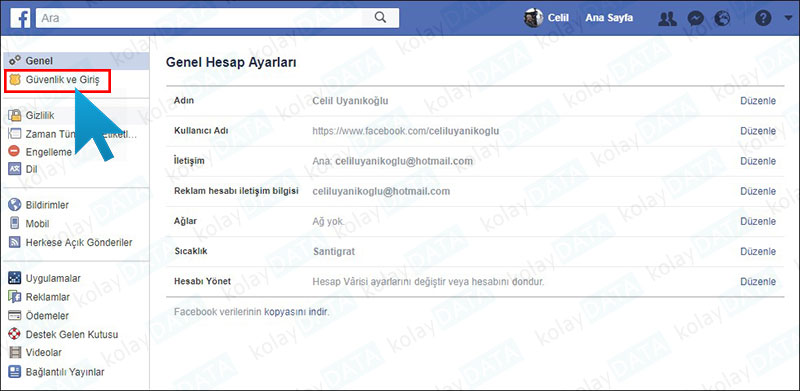Screen dimensions: 800x391
Task: Click Düzenle for the İletişim row
Action: point(758,161)
